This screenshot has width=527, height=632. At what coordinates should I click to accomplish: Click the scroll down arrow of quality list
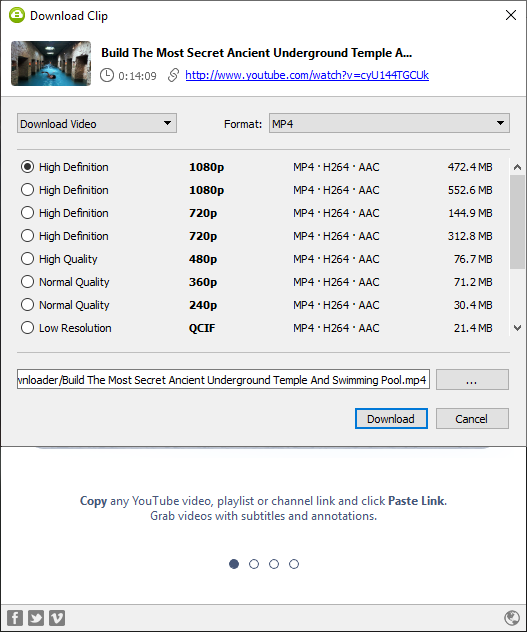[x=517, y=328]
